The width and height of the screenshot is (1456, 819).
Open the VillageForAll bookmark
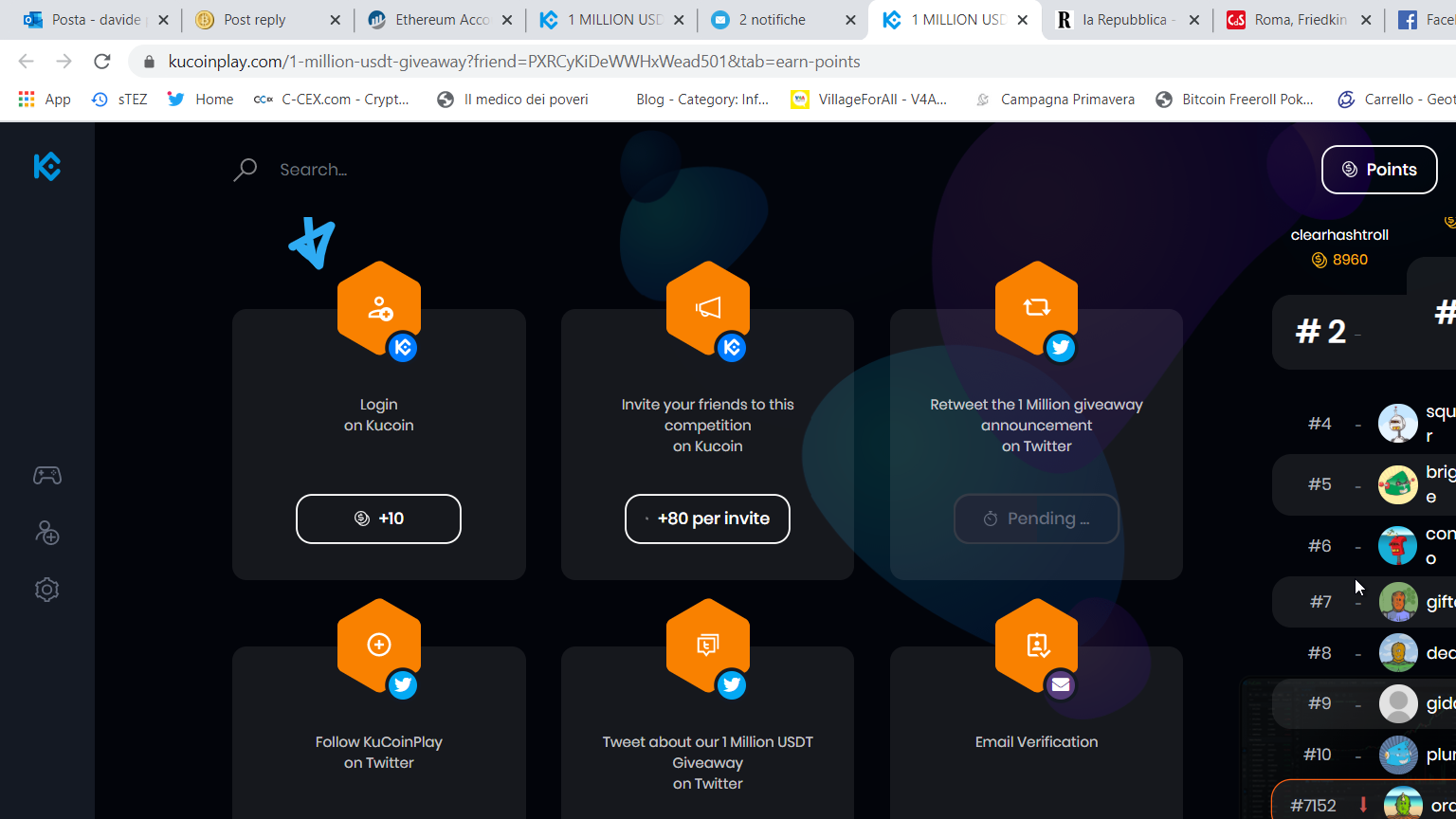coord(869,99)
